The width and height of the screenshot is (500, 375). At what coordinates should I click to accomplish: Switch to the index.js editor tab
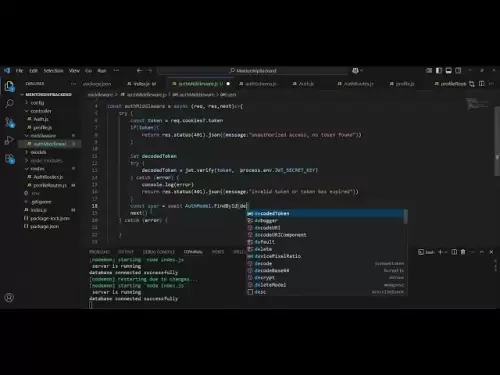[x=142, y=84]
